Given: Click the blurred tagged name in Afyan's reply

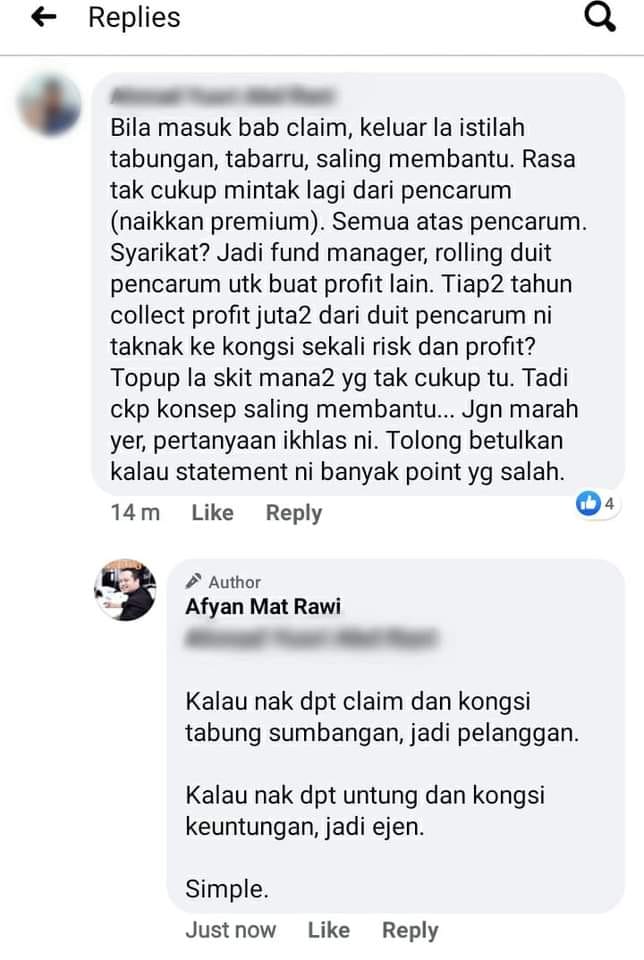Looking at the screenshot, I should point(311,638).
